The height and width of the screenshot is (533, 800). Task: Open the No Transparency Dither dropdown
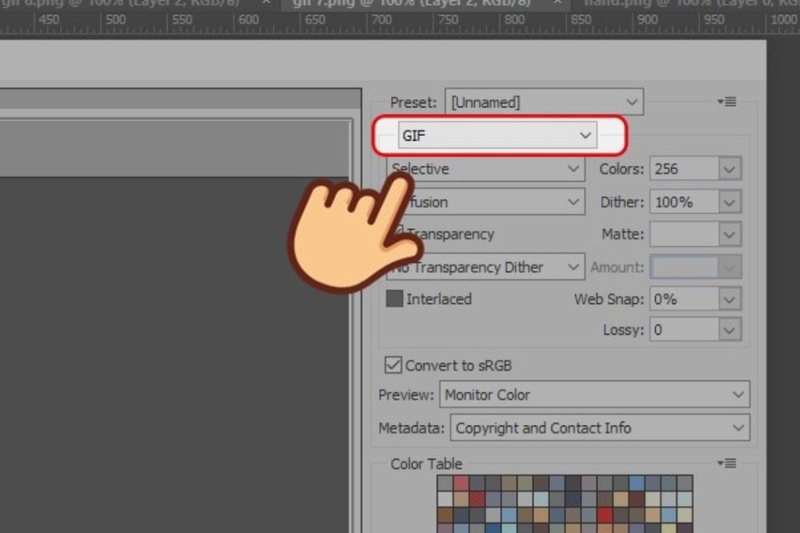[x=486, y=267]
